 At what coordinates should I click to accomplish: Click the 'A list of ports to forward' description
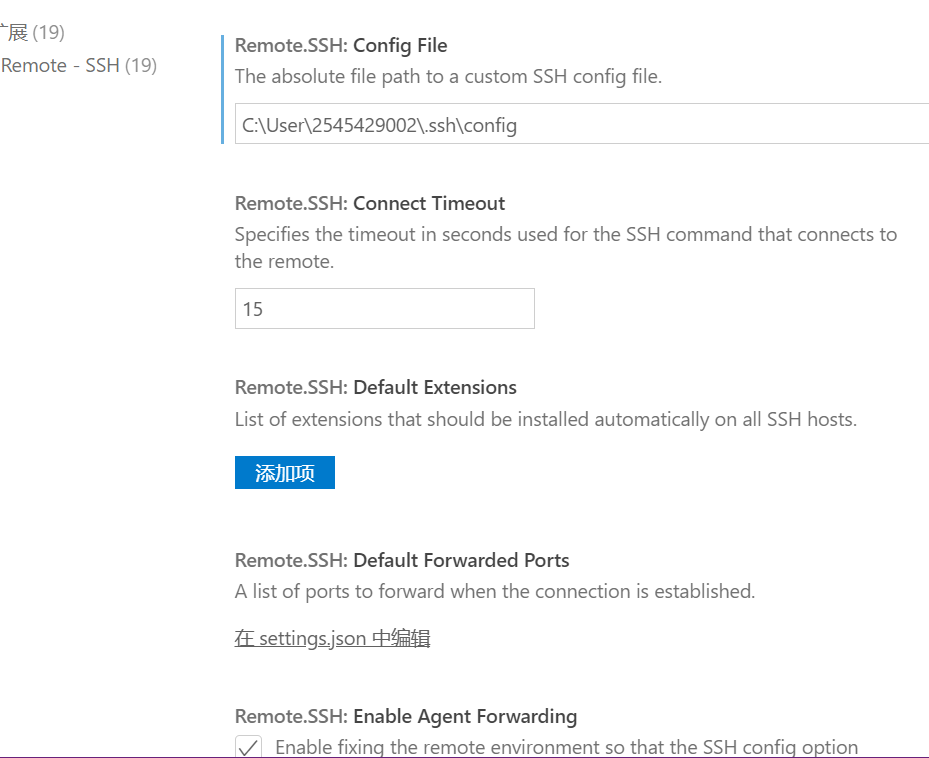pos(495,591)
